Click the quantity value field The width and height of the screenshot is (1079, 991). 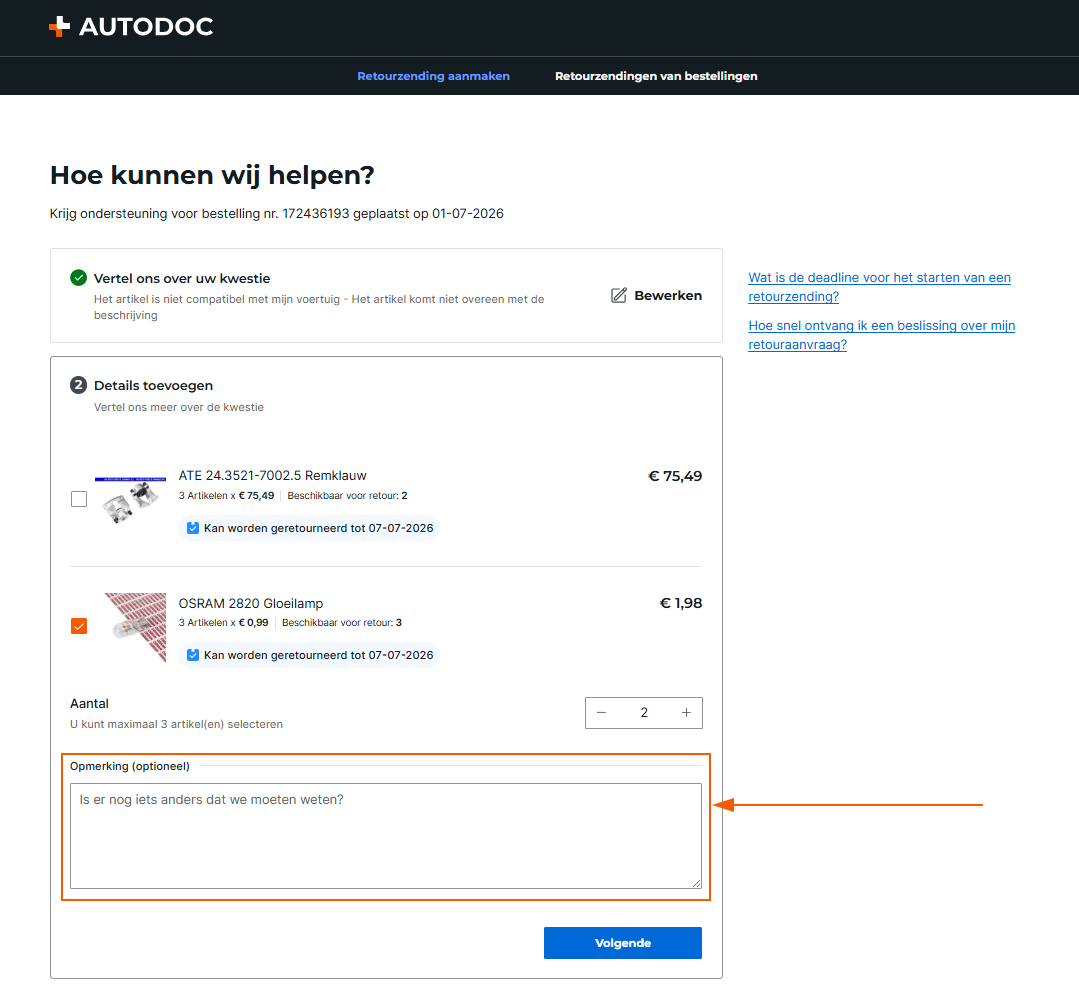[x=644, y=712]
